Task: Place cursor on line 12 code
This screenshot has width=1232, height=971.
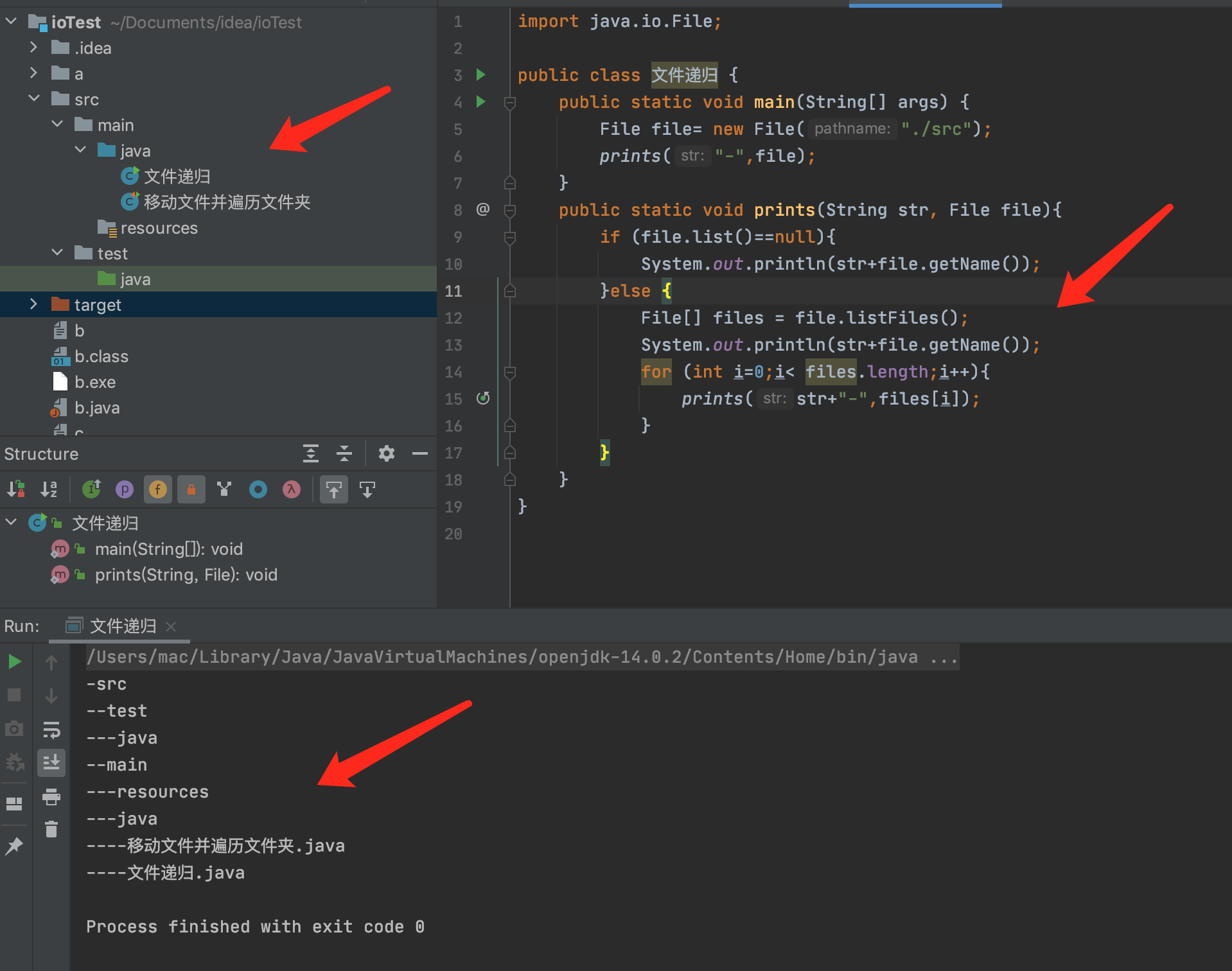Action: pyautogui.click(x=804, y=318)
